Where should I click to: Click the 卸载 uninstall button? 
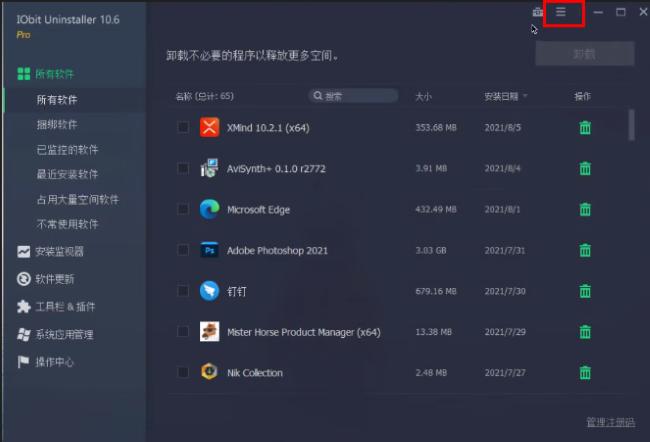pos(585,54)
